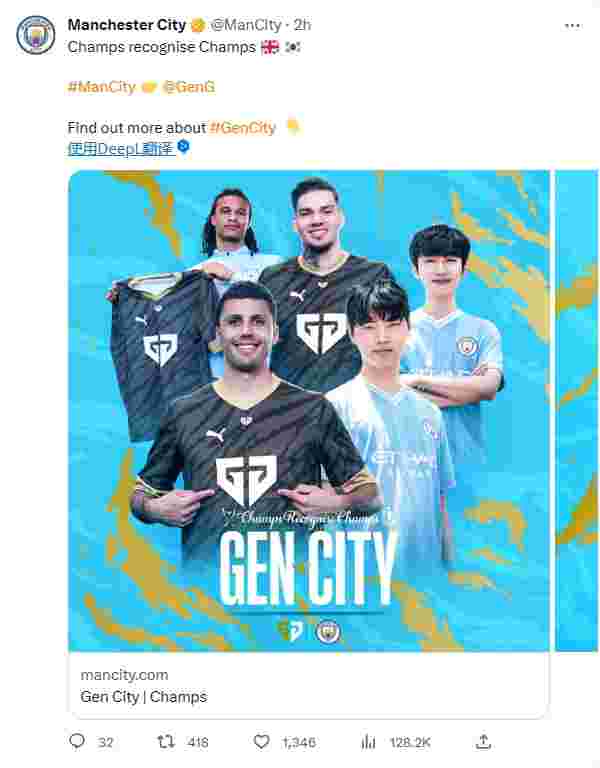View the second carousel image on the right
The image size is (600, 768).
(x=577, y=410)
